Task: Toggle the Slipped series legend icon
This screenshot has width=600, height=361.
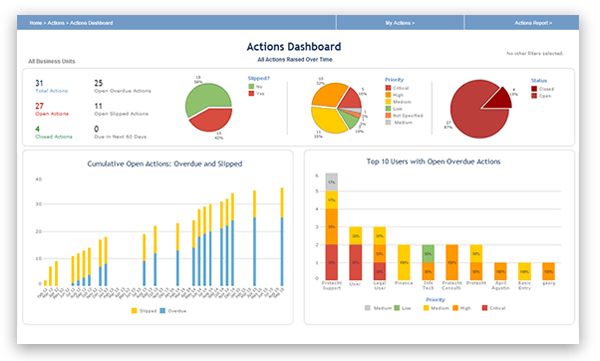Action: pyautogui.click(x=134, y=310)
